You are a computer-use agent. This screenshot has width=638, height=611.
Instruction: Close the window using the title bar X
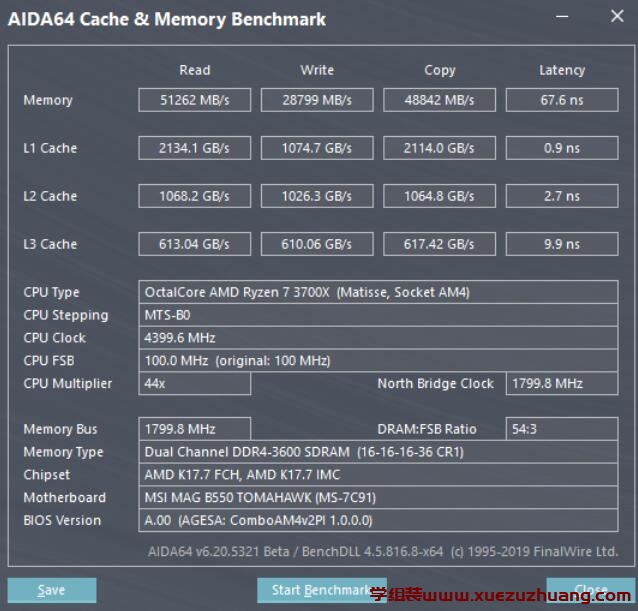click(x=615, y=17)
